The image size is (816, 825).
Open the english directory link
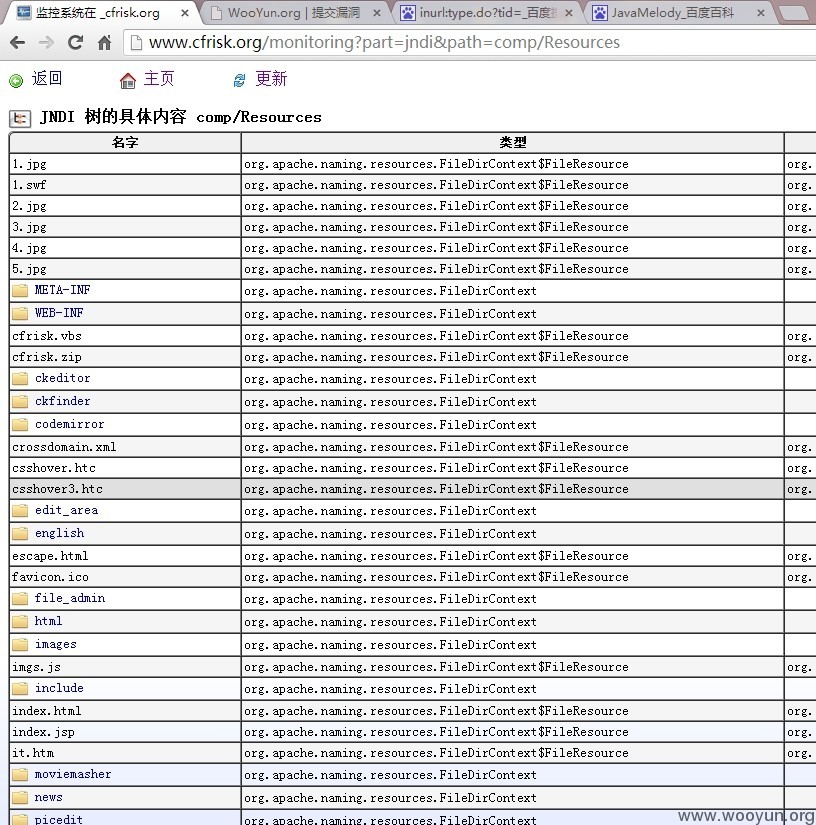(59, 534)
